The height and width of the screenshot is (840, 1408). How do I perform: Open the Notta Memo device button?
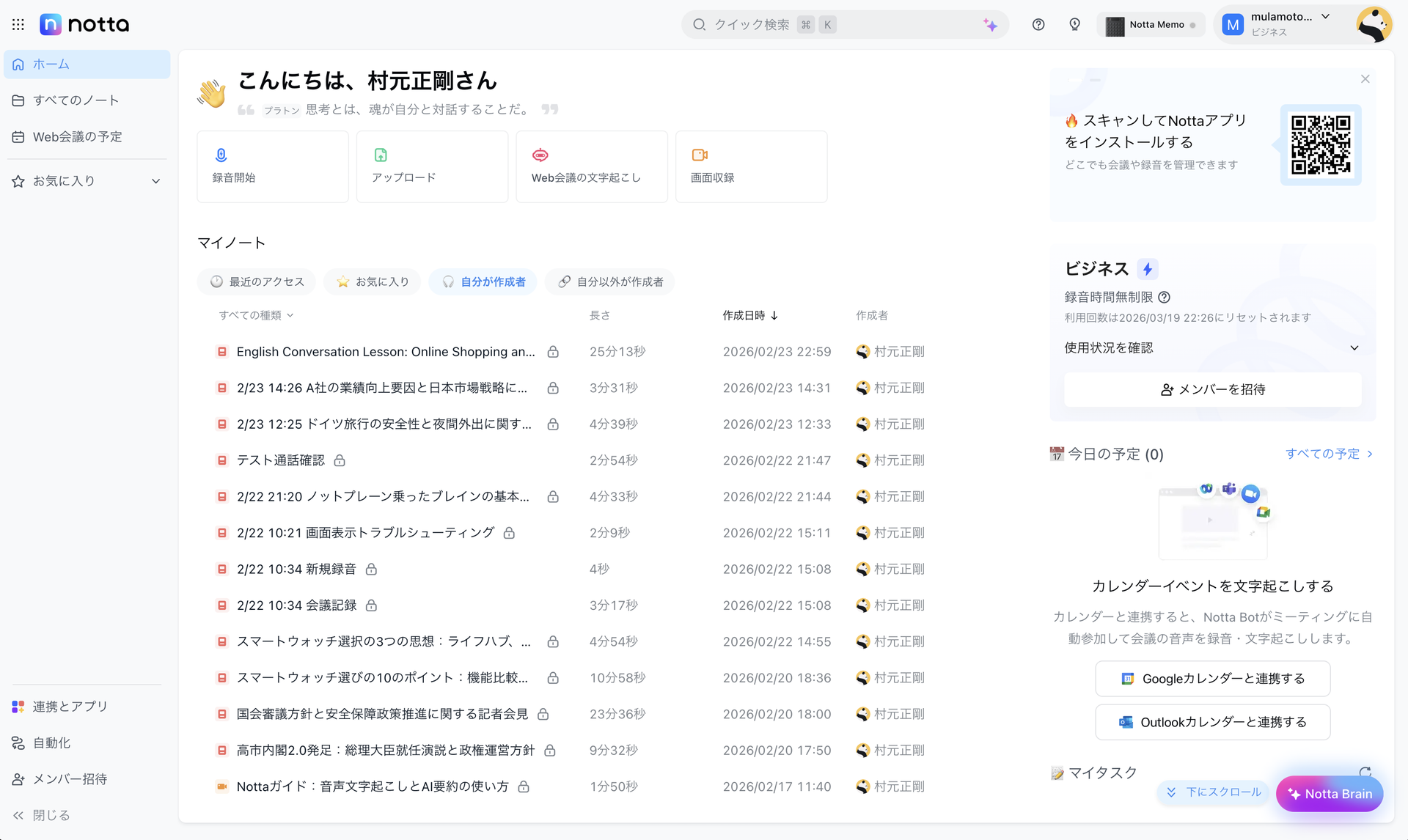pyautogui.click(x=1151, y=25)
